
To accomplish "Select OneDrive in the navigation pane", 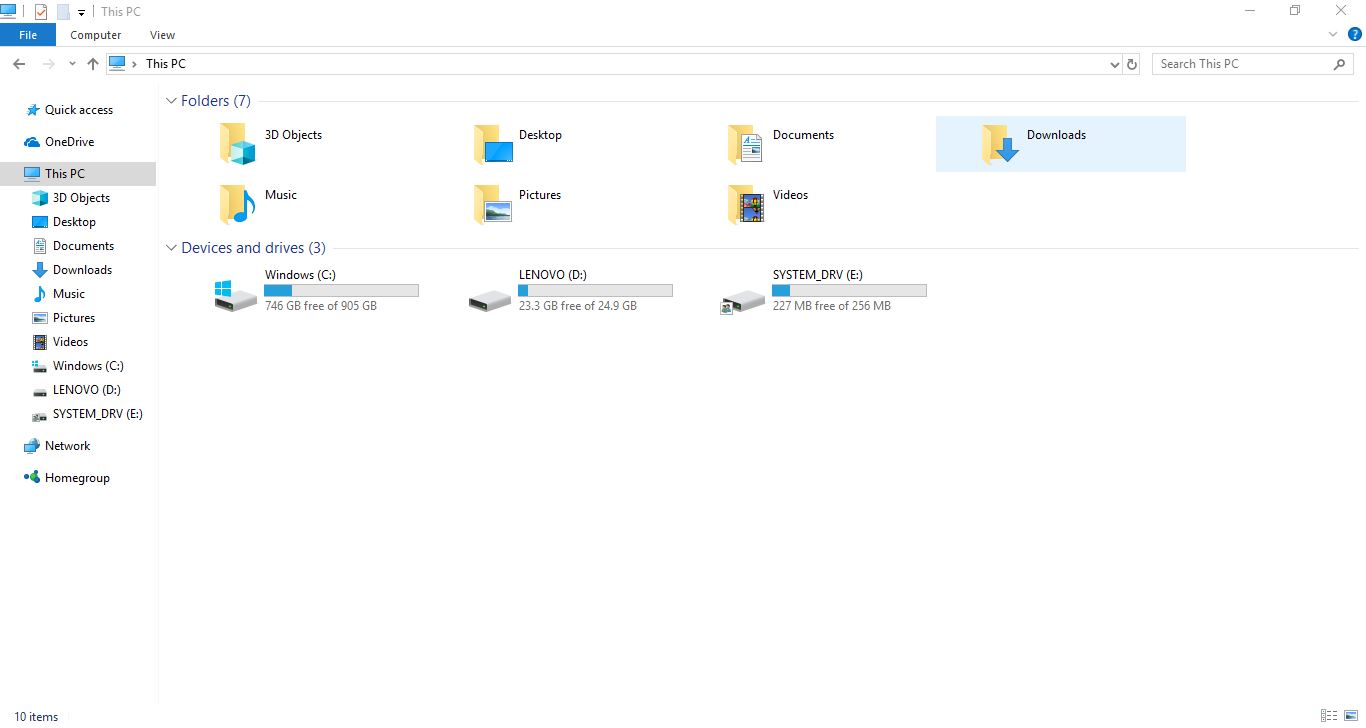I will pos(69,142).
